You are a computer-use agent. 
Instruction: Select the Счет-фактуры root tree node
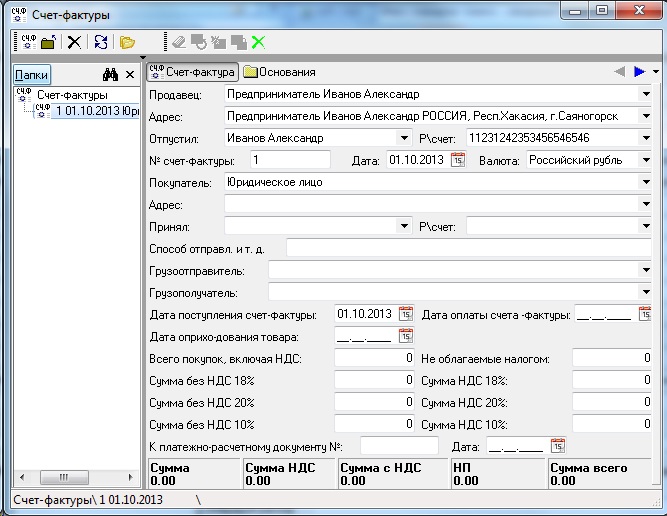click(x=72, y=95)
